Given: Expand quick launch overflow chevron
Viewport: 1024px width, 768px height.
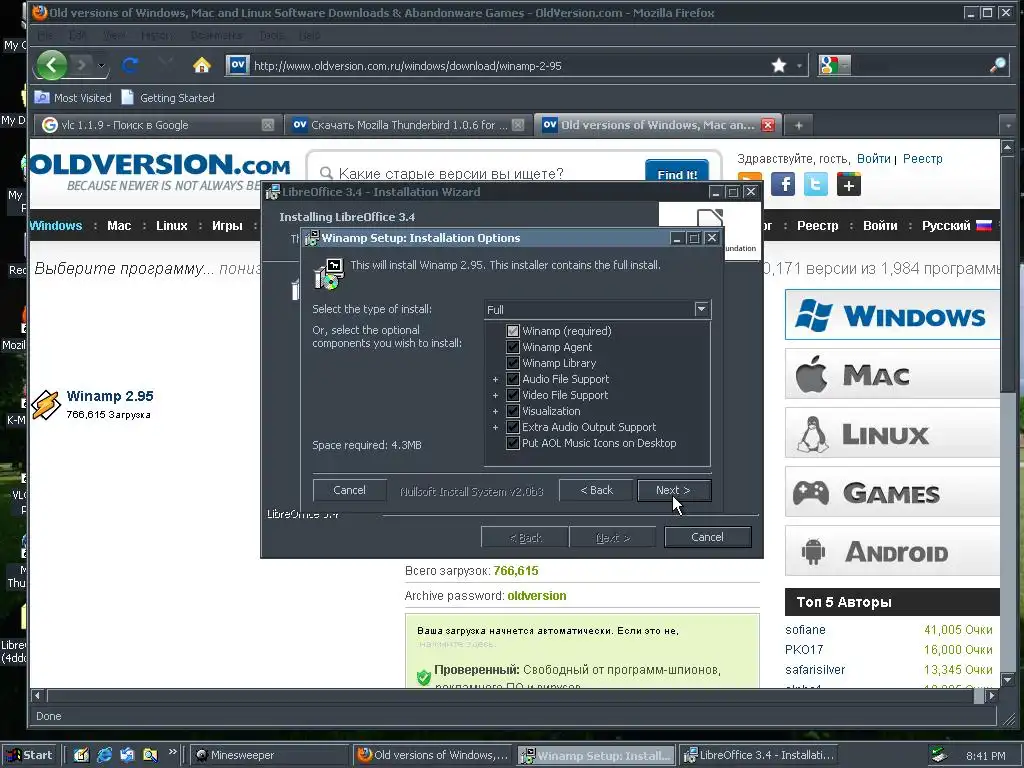Looking at the screenshot, I should coord(172,752).
